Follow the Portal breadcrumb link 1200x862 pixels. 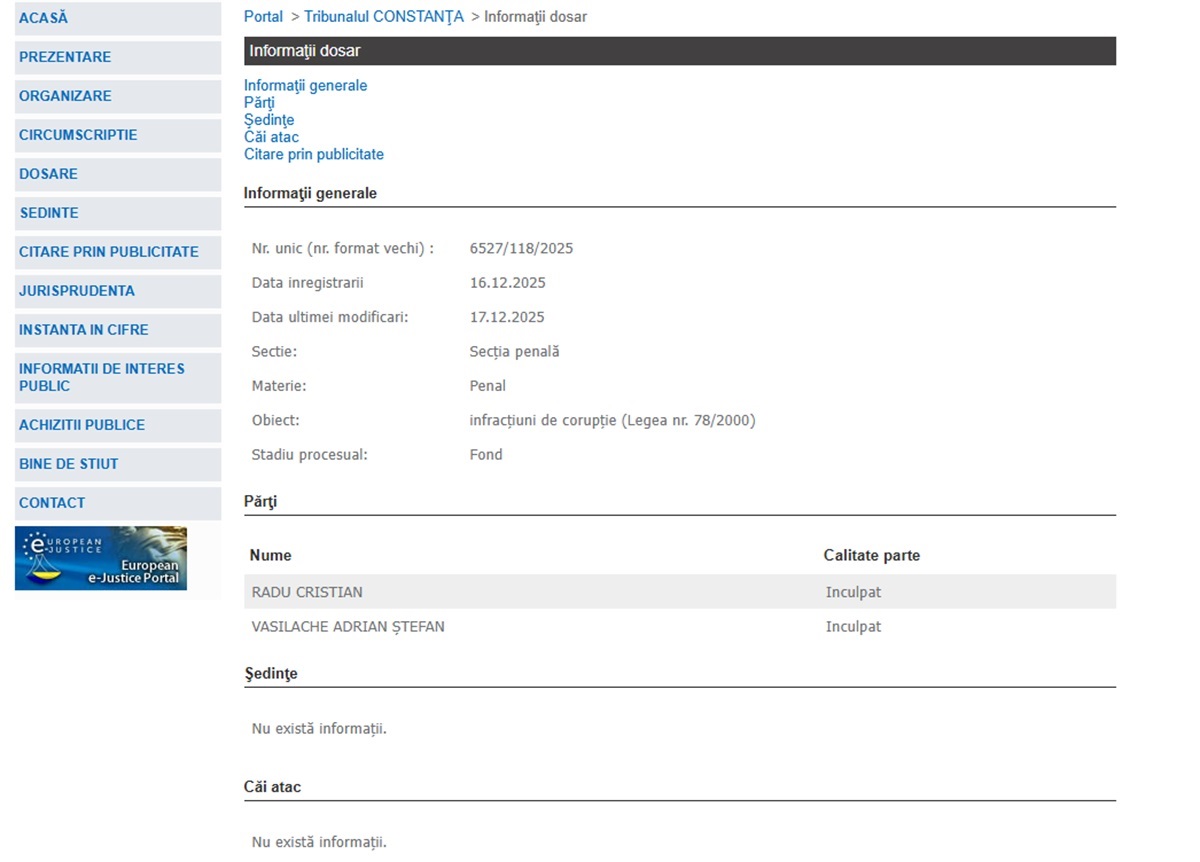point(263,17)
